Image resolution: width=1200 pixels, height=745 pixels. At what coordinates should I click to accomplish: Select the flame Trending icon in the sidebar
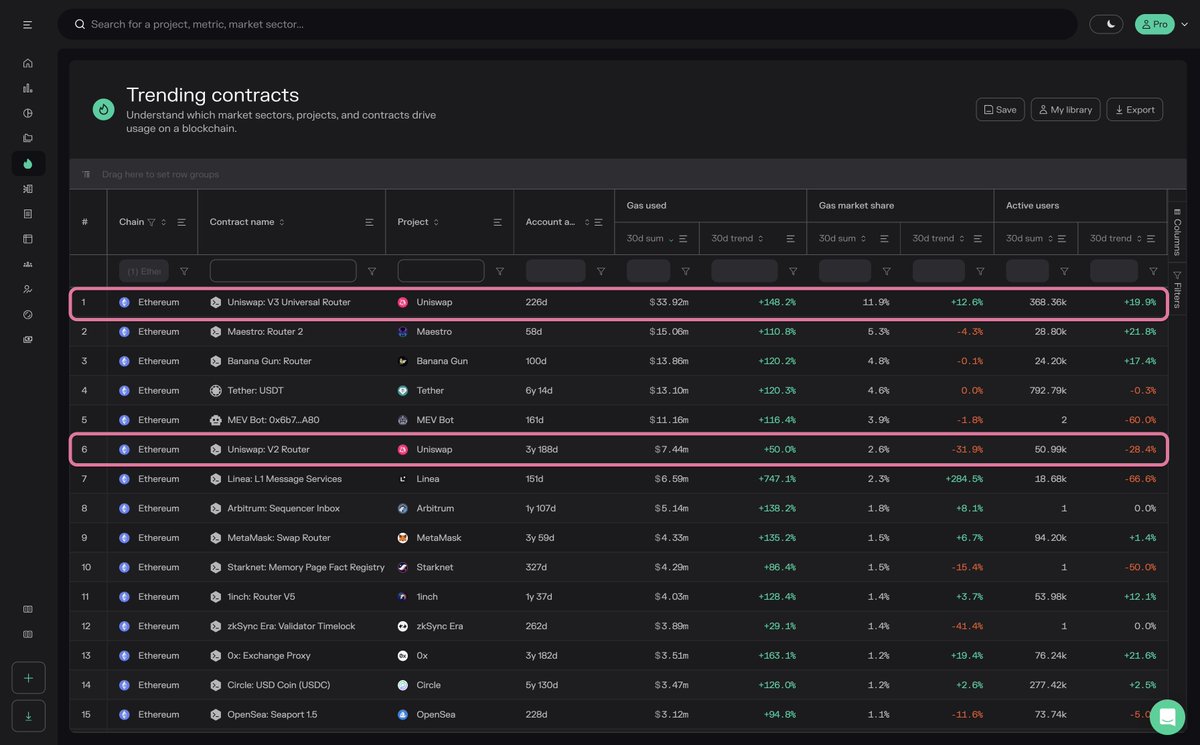pyautogui.click(x=28, y=162)
